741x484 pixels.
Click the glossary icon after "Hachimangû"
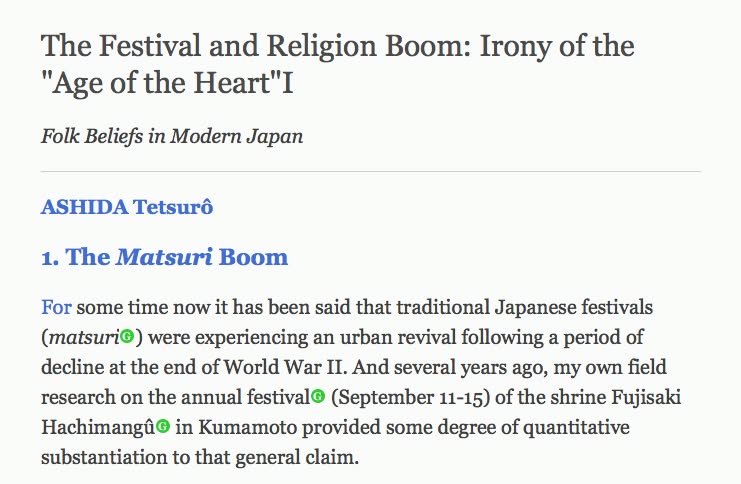click(163, 426)
